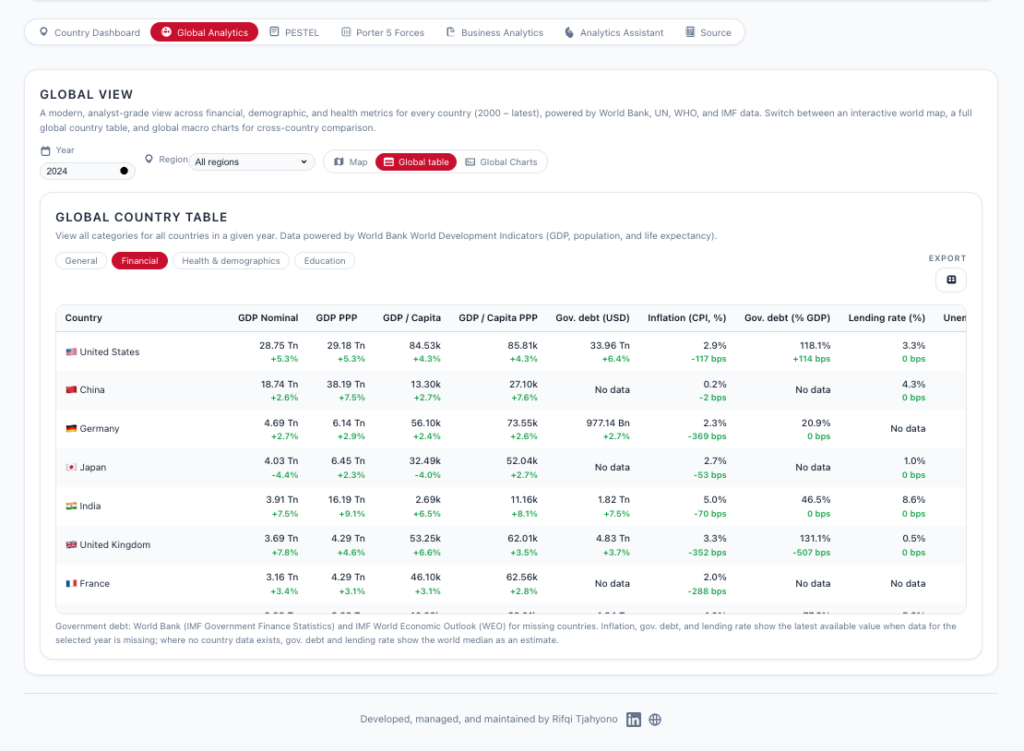
Task: Open the PESTEL tab
Action: (x=294, y=32)
